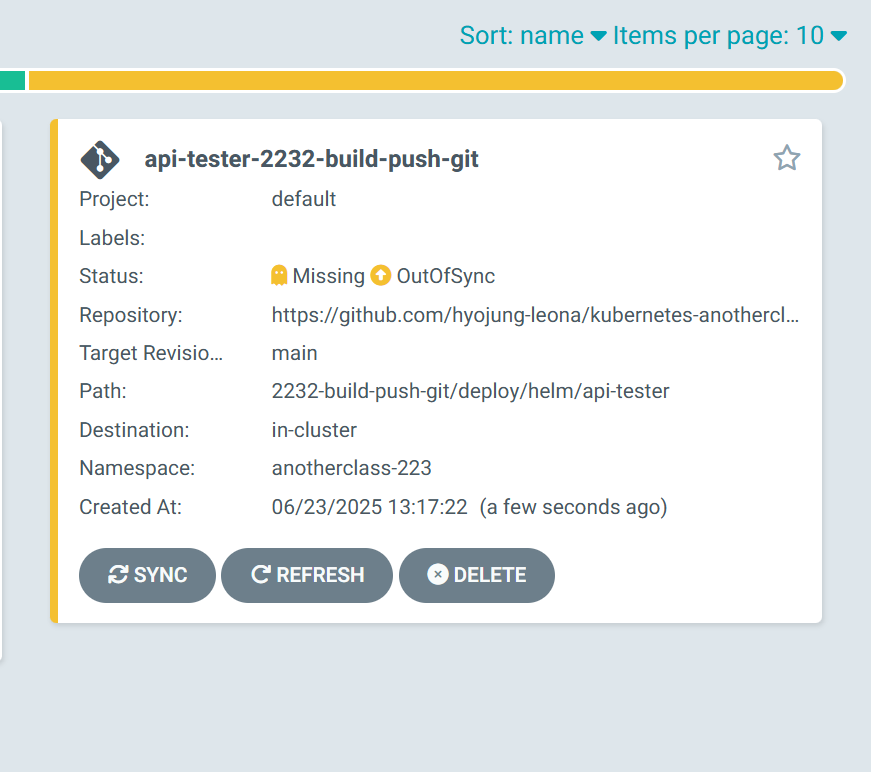Screen dimensions: 871x772
Task: Favorite the api-tester app with star
Action: tap(787, 158)
